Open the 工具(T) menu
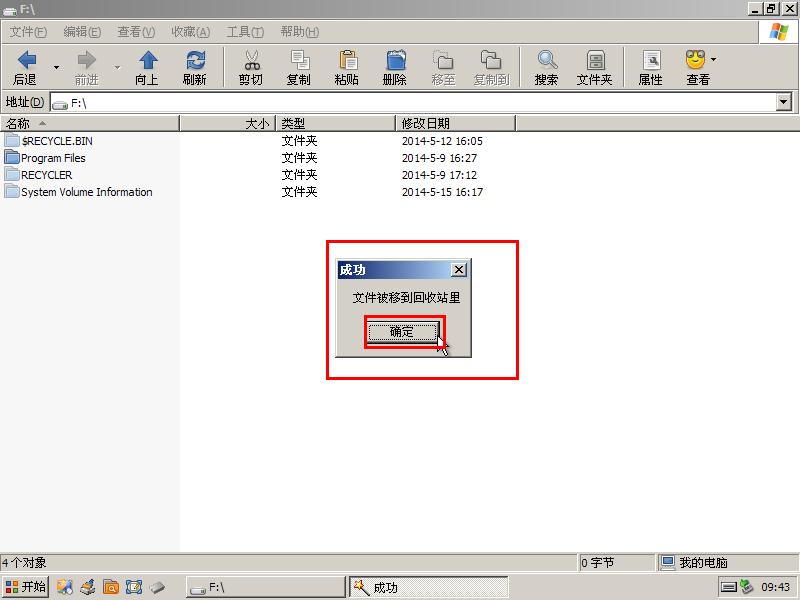 (x=245, y=32)
